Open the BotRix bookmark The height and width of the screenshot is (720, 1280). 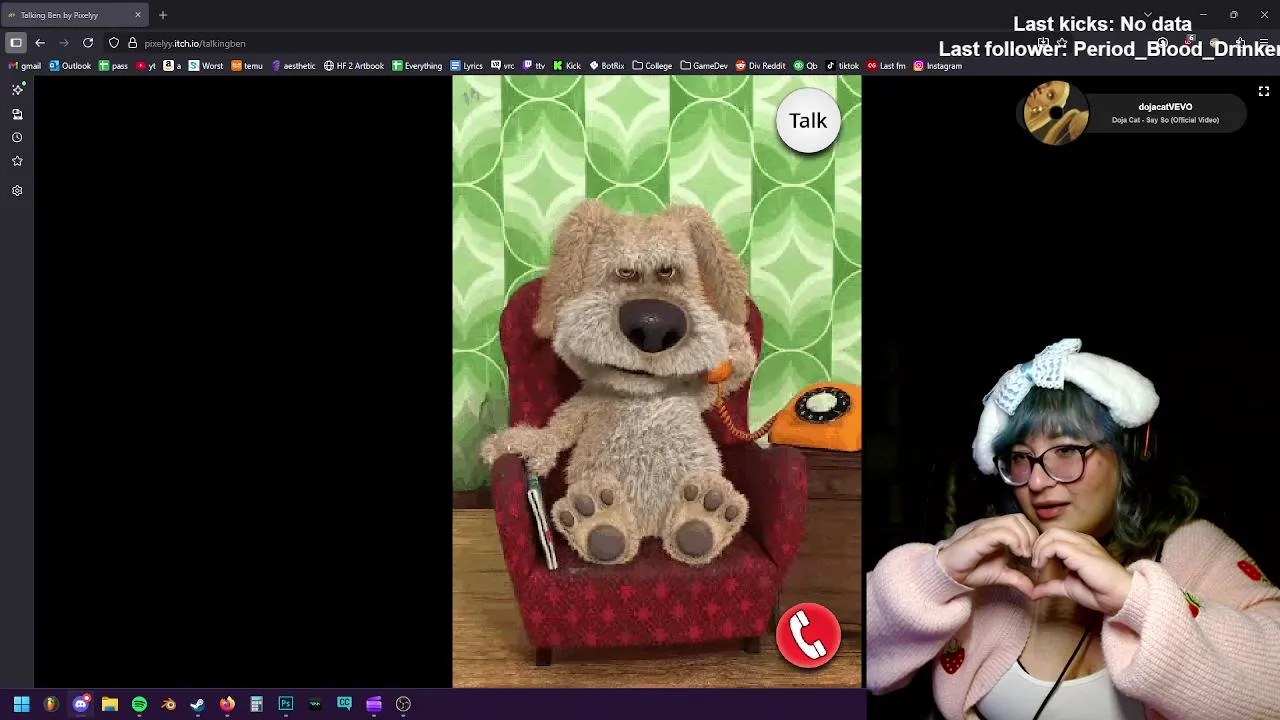[607, 66]
